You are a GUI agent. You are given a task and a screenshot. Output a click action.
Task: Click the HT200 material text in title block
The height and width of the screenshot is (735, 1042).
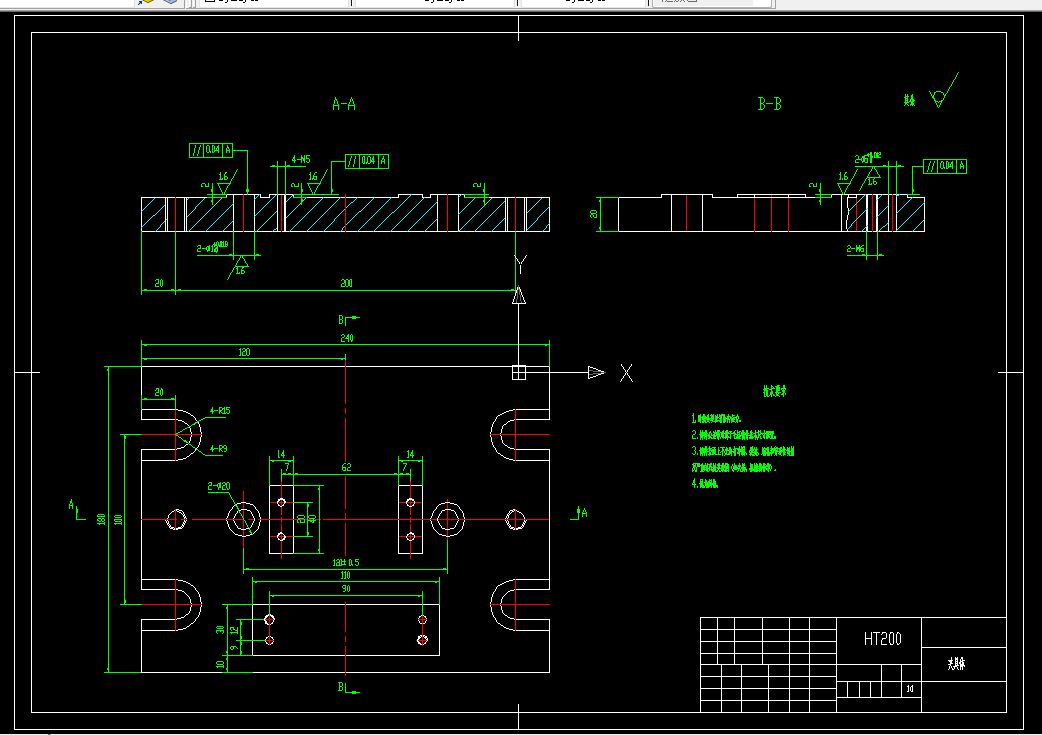(883, 639)
